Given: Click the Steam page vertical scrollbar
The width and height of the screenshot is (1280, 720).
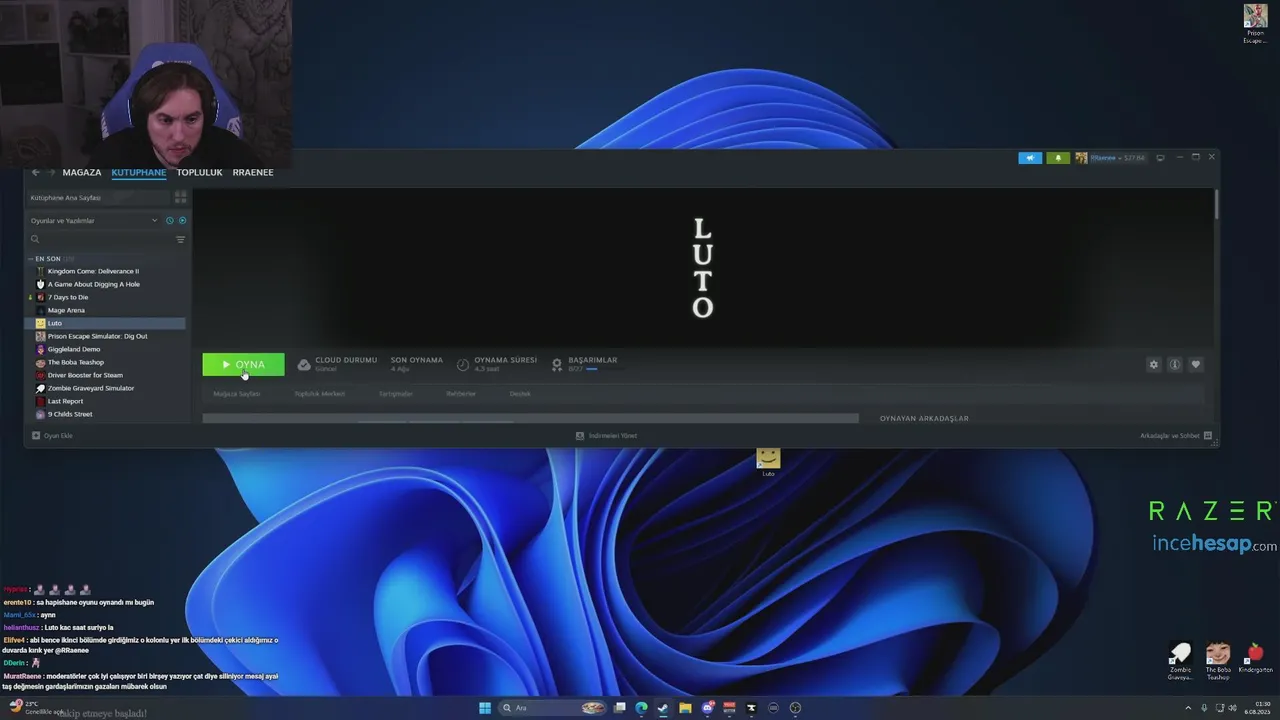Looking at the screenshot, I should [x=1216, y=204].
